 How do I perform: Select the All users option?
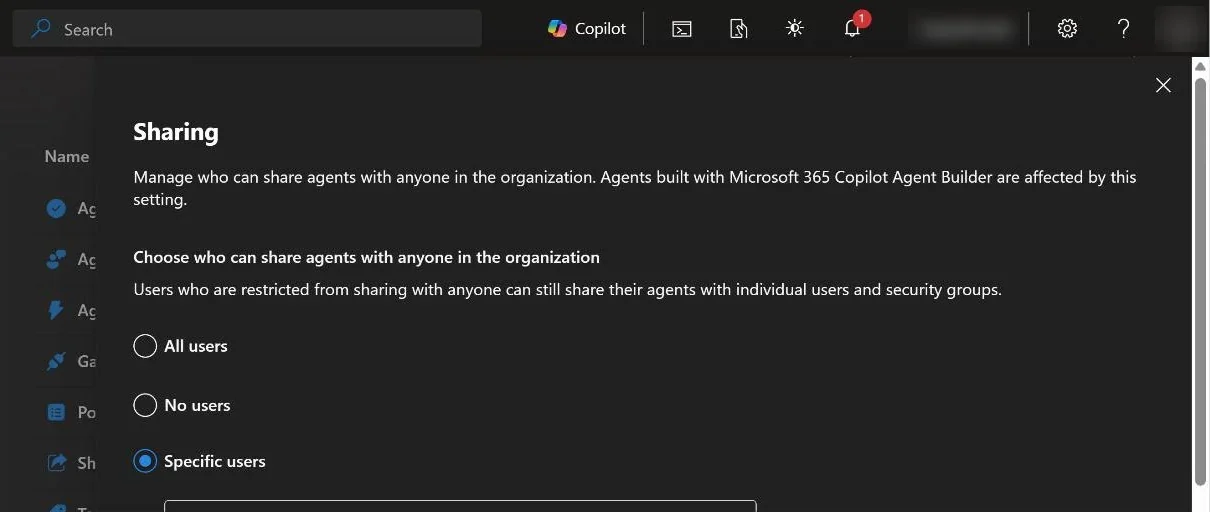click(x=145, y=346)
